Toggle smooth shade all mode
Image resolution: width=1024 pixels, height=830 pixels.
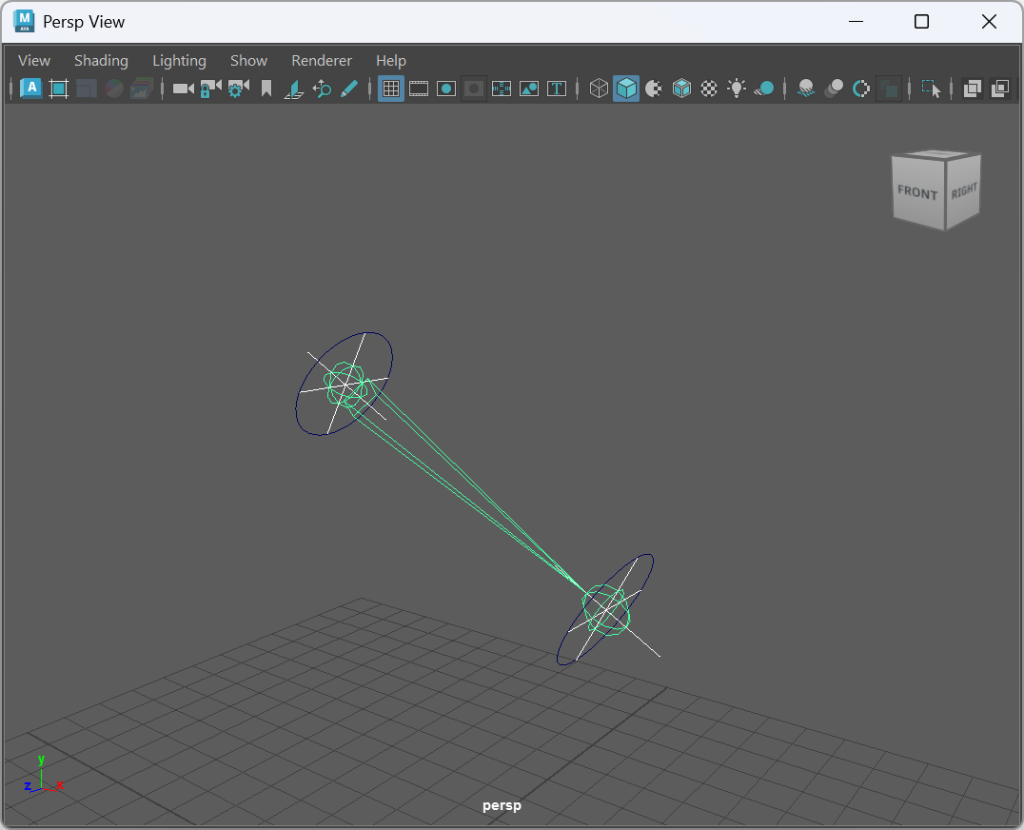pyautogui.click(x=626, y=89)
